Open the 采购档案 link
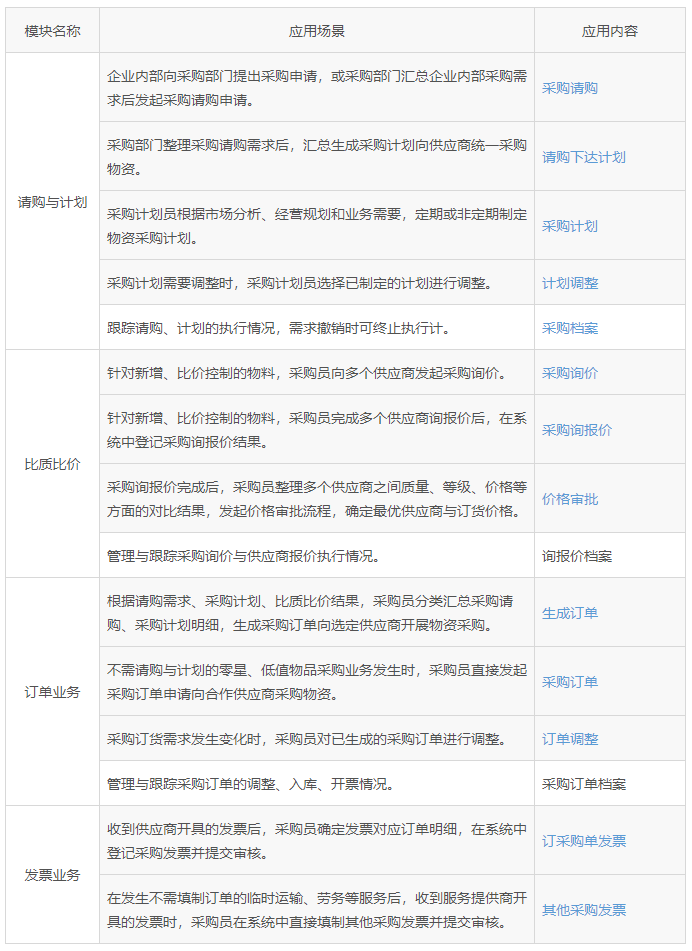 [x=569, y=328]
